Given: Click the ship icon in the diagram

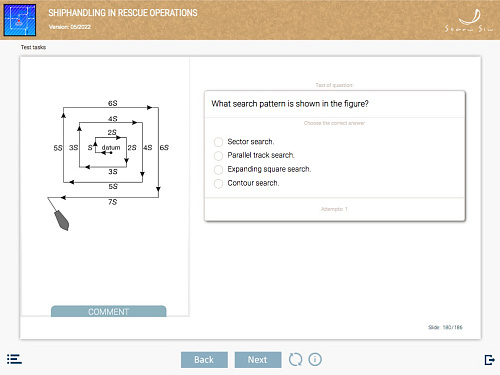Looking at the screenshot, I should coord(62,220).
